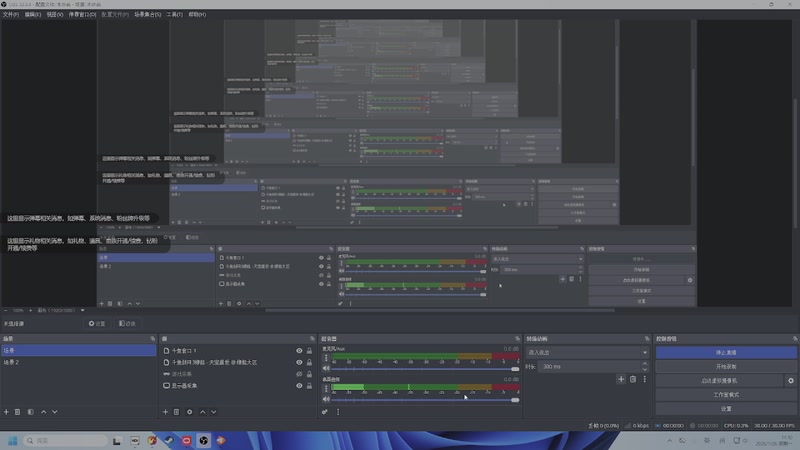Show the hidden 游戏采集 source
Image resolution: width=800 pixels, height=450 pixels.
pyautogui.click(x=299, y=374)
